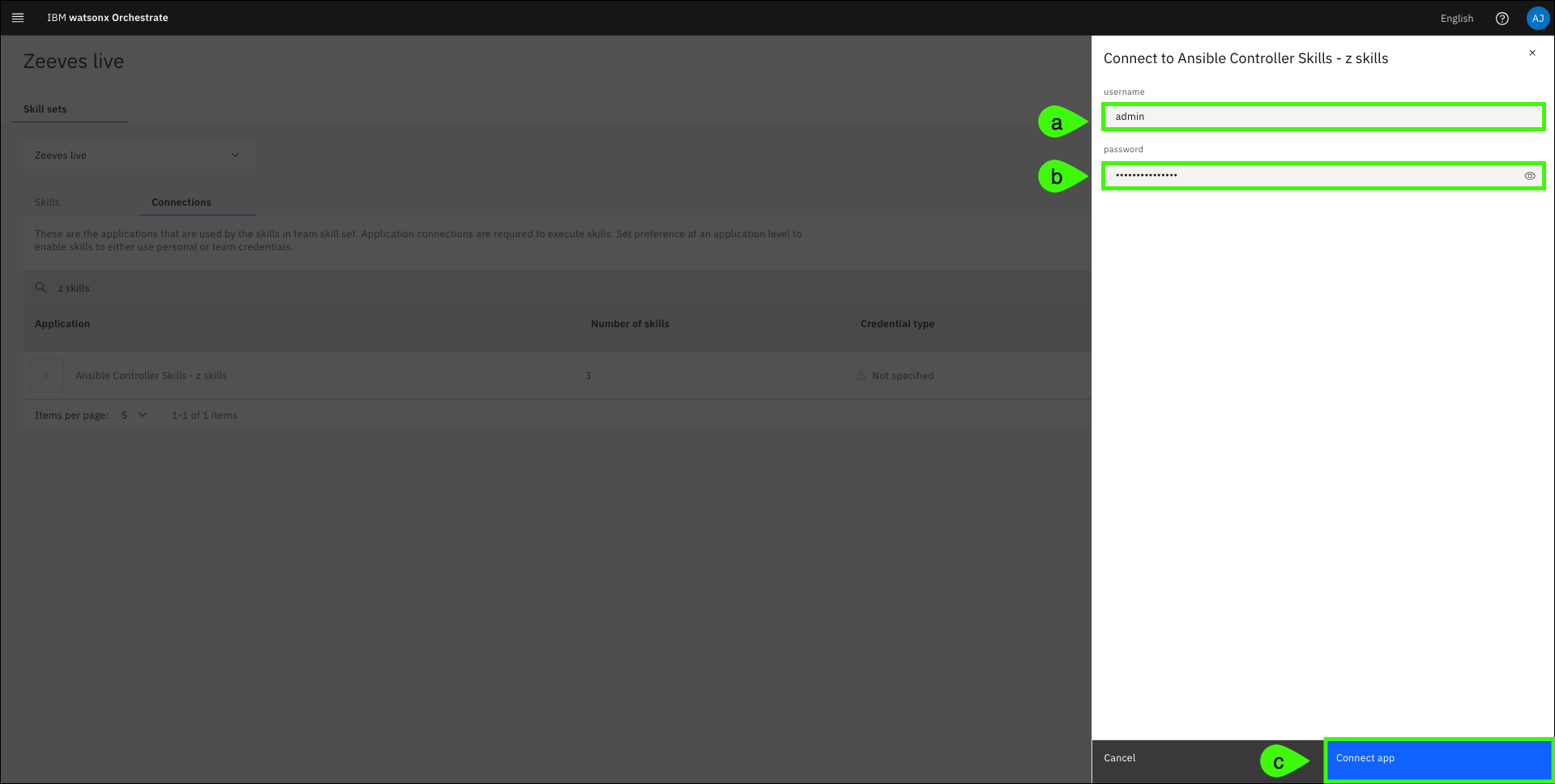Screen dimensions: 1555x784
Task: Click the z skills search box
Action: (x=324, y=288)
